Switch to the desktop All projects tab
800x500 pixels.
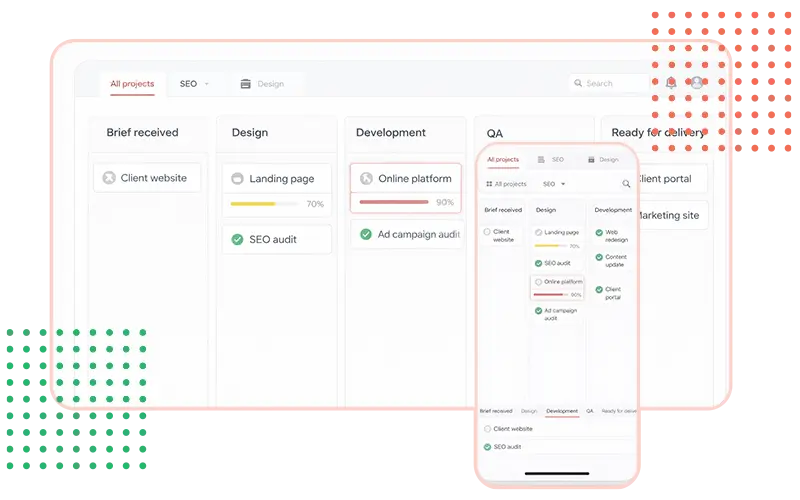coord(132,84)
